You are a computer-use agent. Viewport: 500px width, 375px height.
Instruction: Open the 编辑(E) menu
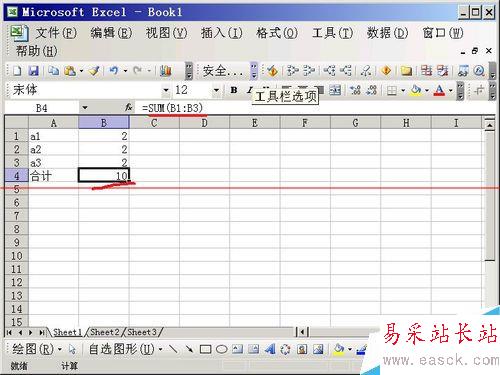coord(111,33)
